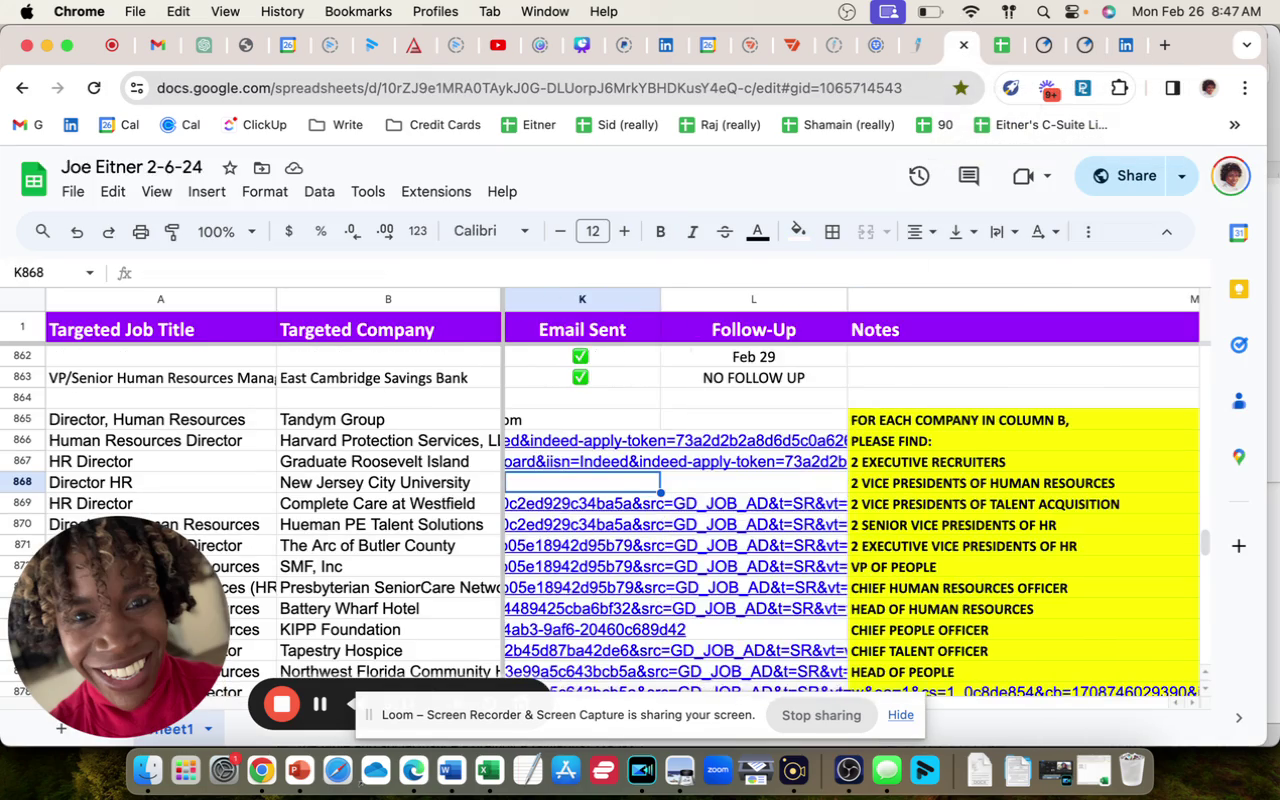Screen dimensions: 1280x800
Task: Stop the Loom recording
Action: click(282, 704)
